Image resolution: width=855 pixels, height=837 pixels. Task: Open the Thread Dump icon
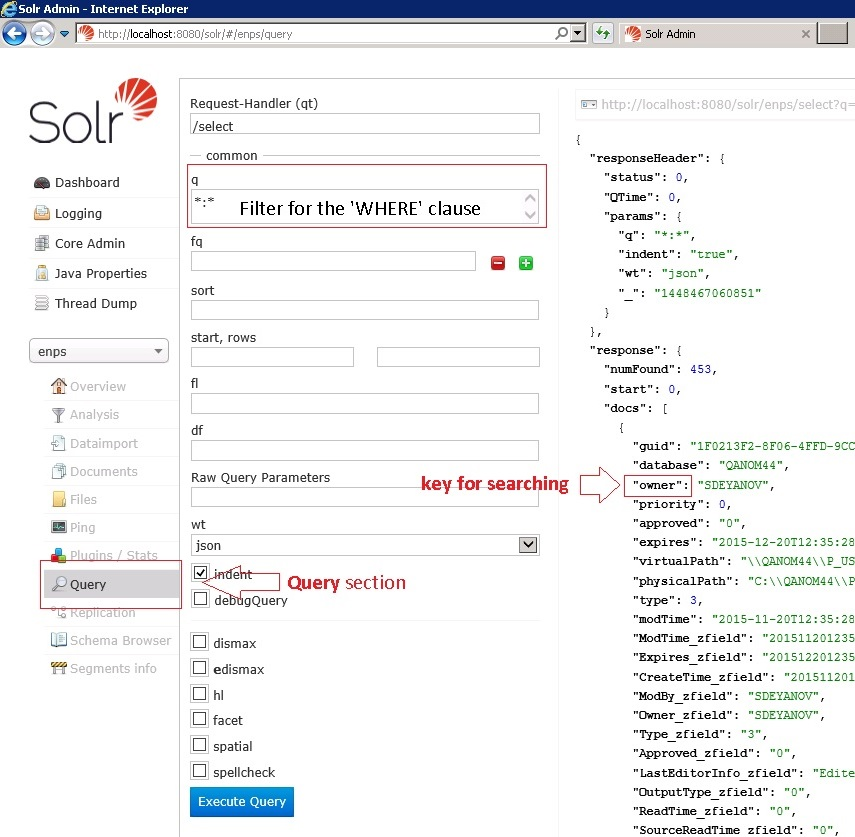(42, 303)
